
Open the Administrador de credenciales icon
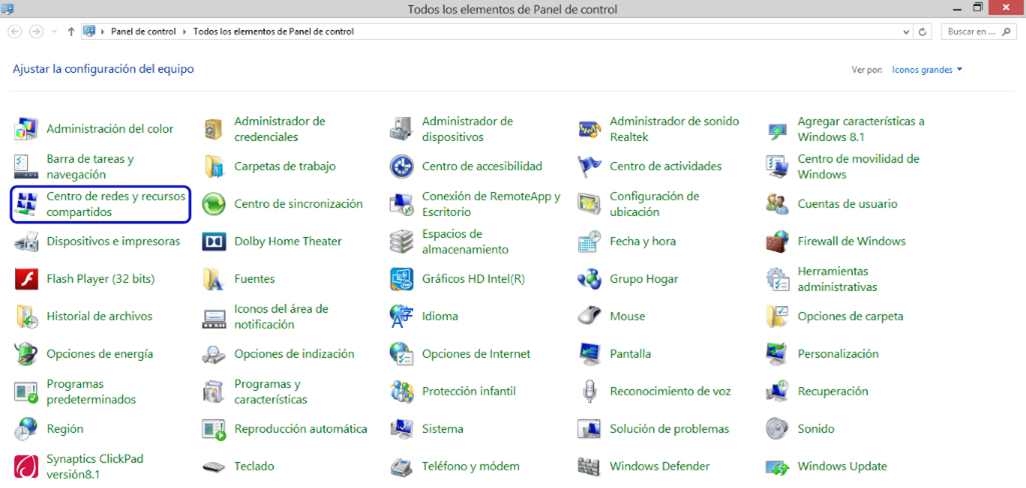point(213,130)
